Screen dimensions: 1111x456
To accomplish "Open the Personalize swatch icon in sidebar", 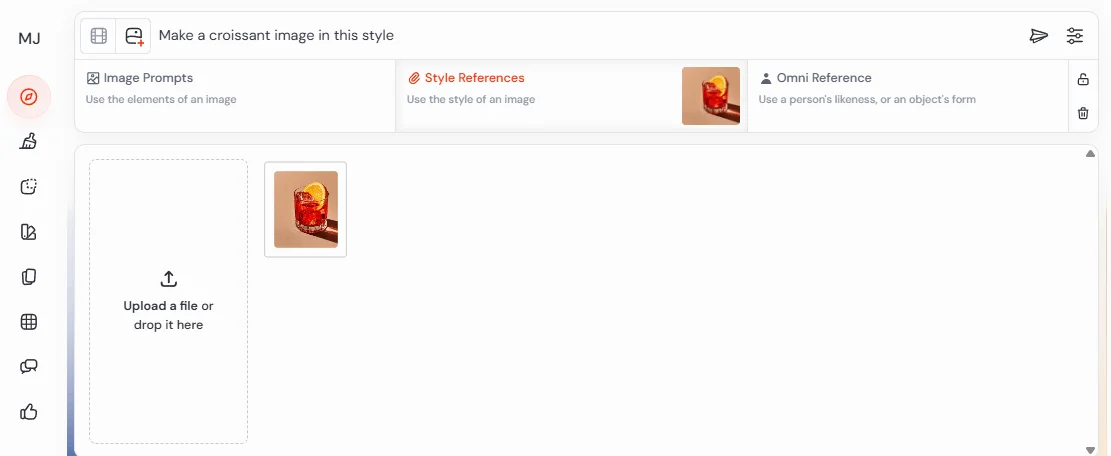I will coord(28,232).
